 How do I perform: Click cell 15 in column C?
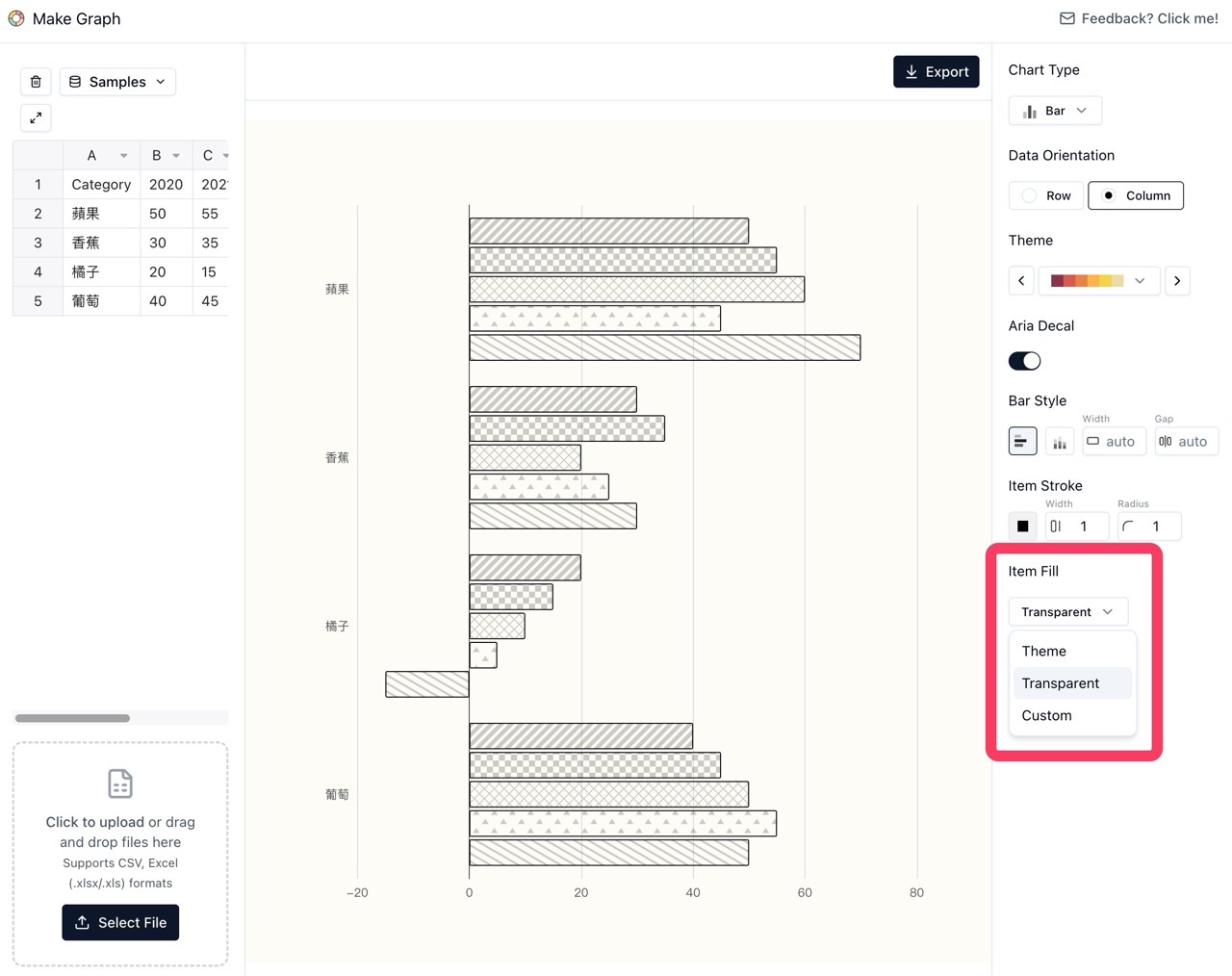pyautogui.click(x=211, y=271)
